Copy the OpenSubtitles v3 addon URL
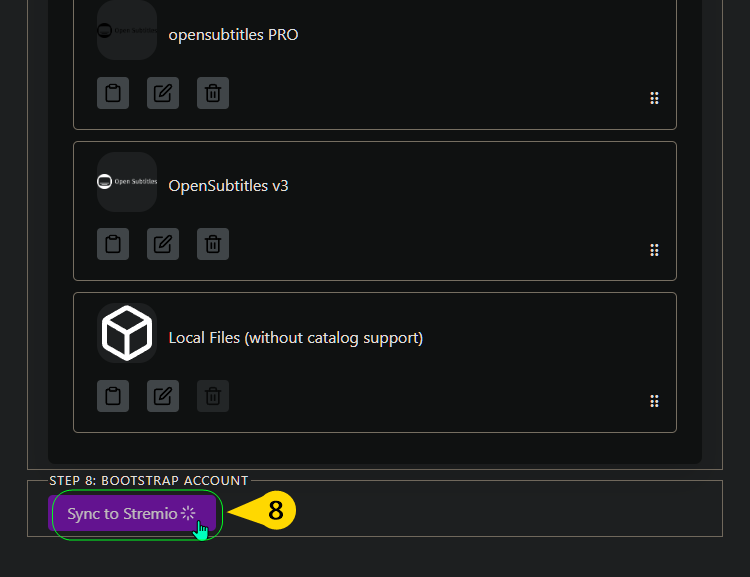The image size is (750, 577). (x=113, y=244)
